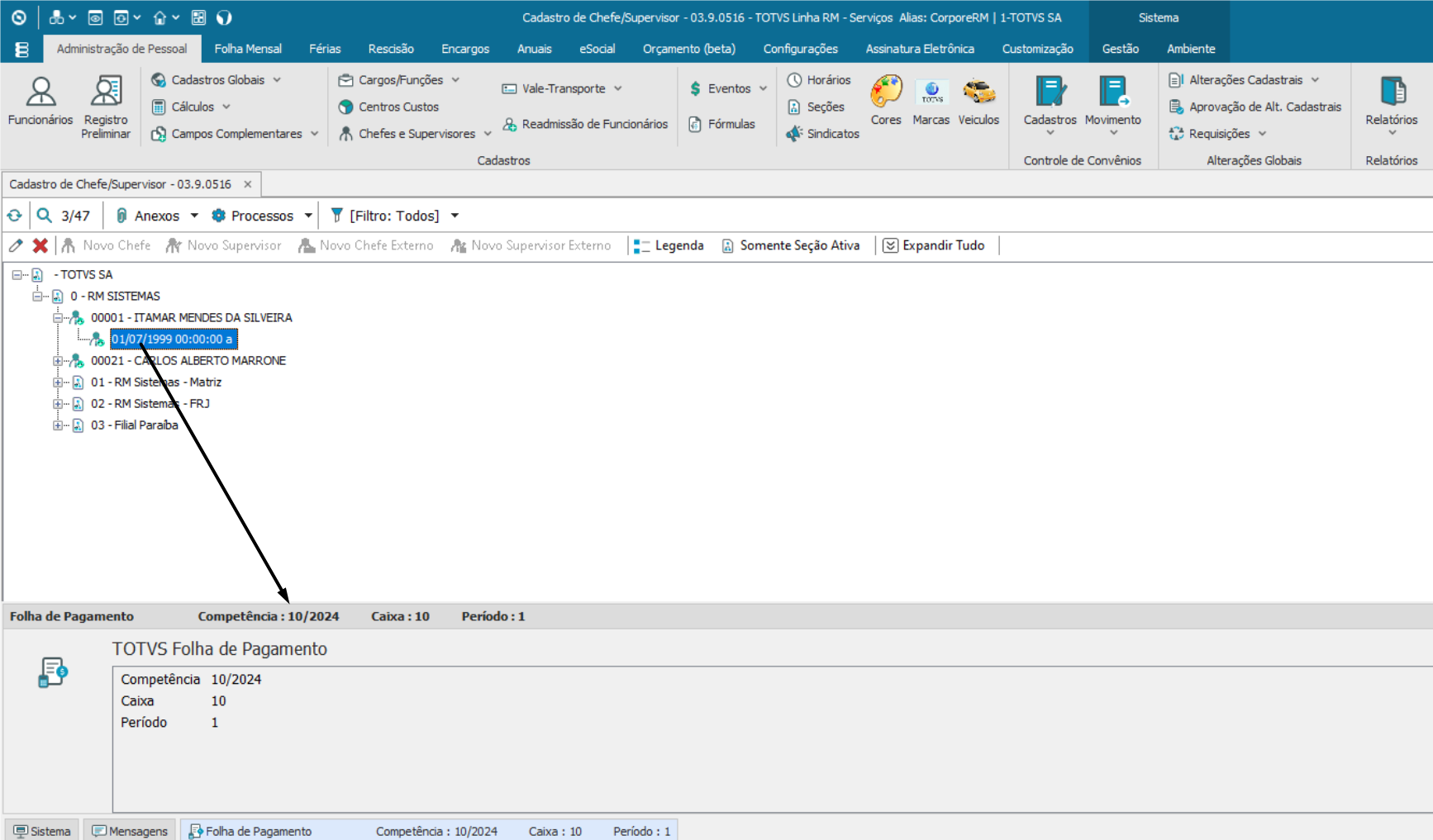Toggle Somente Seção Ativa
The image size is (1433, 840).
pyautogui.click(x=791, y=245)
